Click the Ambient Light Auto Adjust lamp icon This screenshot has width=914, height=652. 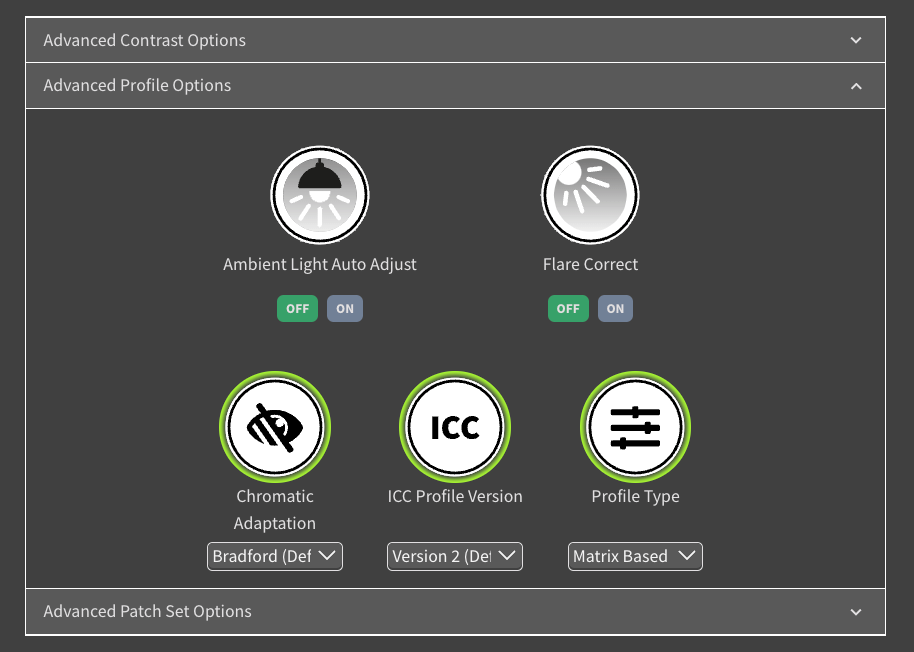point(320,195)
